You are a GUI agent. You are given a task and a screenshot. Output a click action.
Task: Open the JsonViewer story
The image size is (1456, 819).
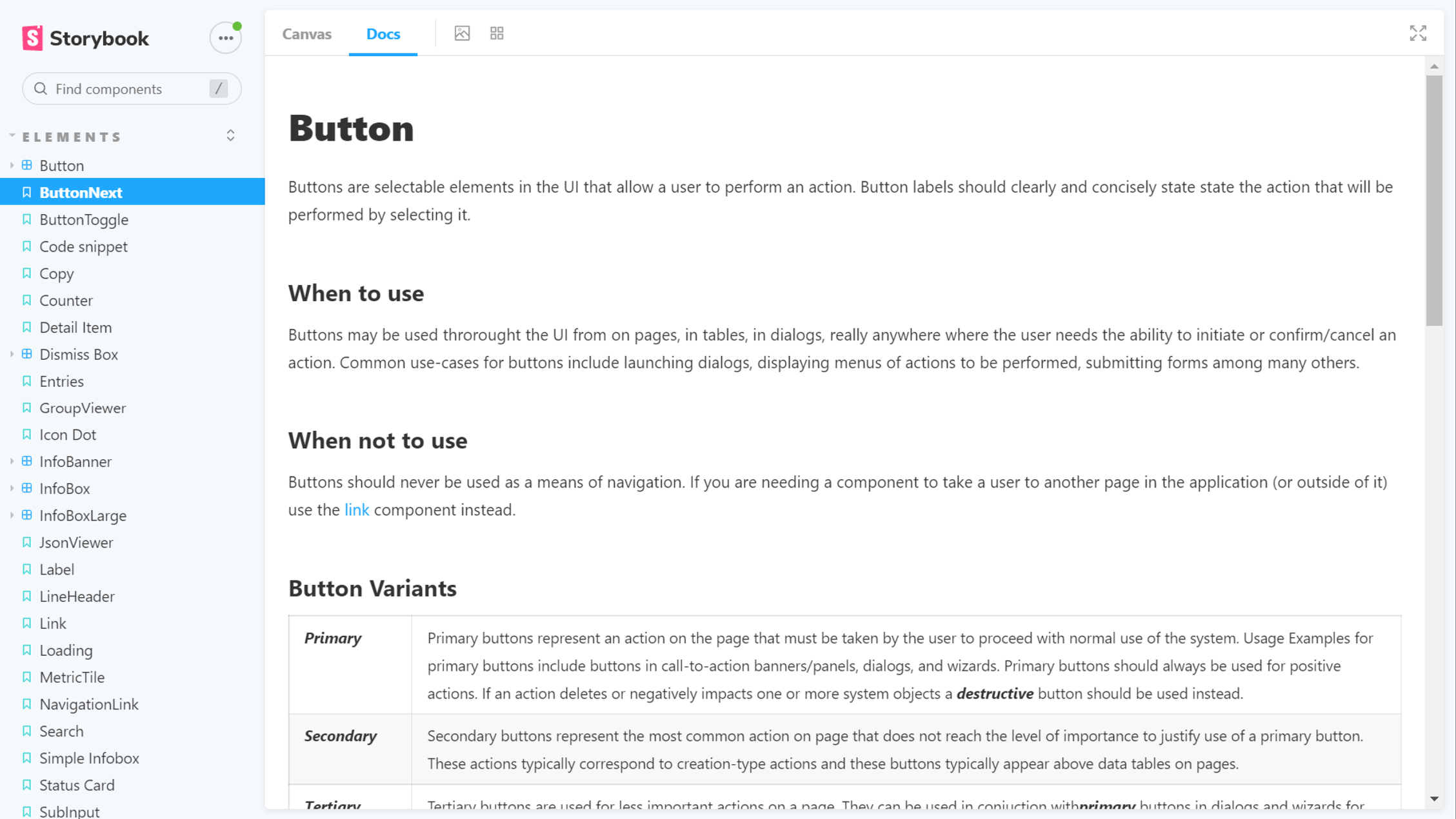(77, 542)
